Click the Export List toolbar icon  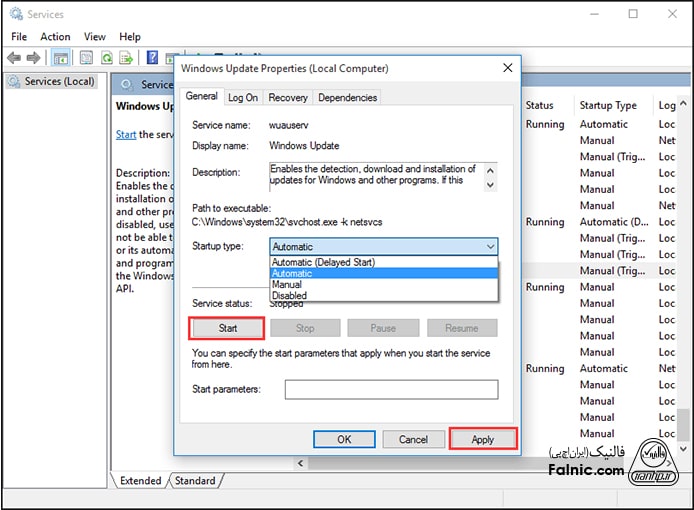pos(125,58)
